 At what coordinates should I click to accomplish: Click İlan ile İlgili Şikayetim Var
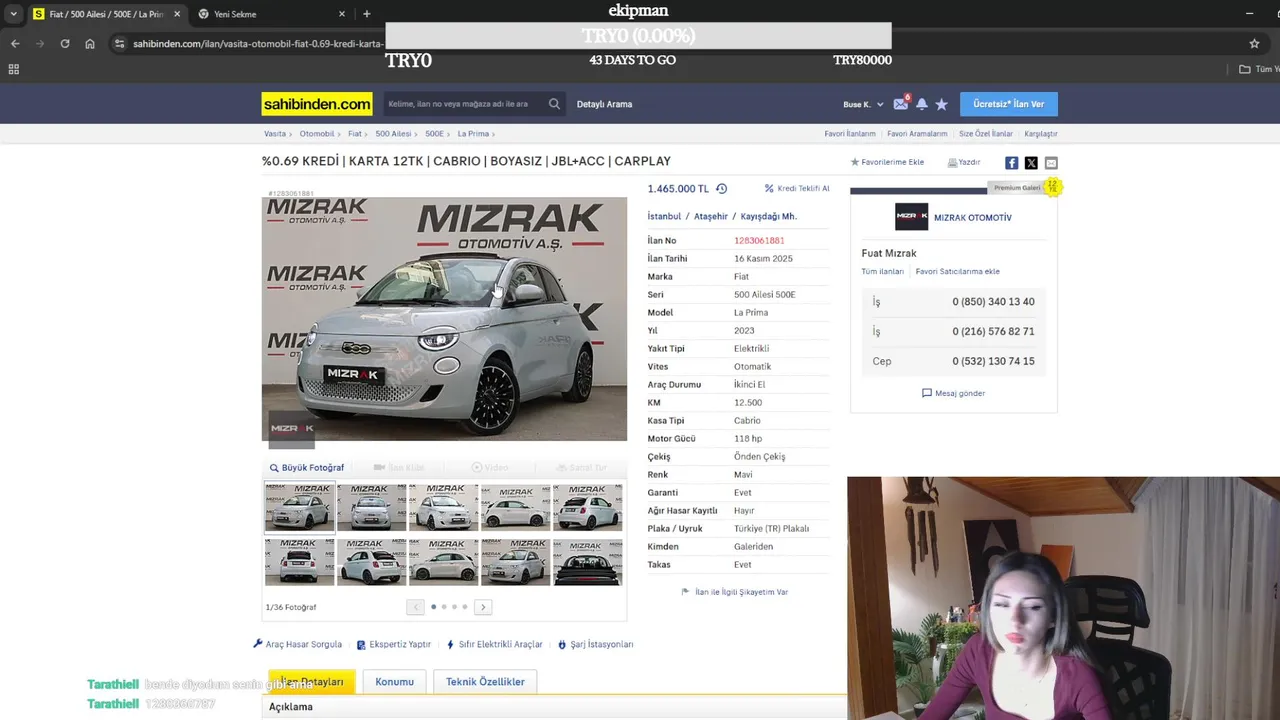pos(735,592)
